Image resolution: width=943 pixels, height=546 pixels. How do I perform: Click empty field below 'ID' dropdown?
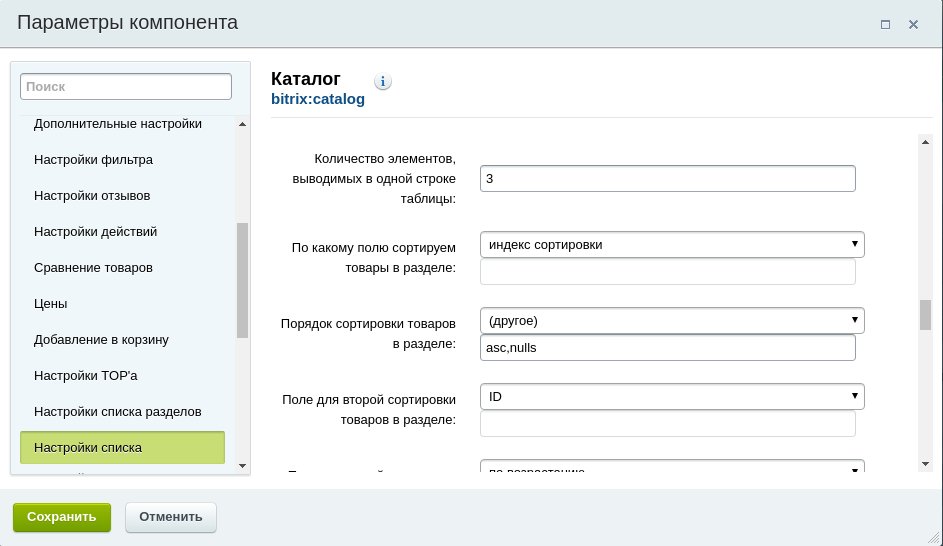668,424
